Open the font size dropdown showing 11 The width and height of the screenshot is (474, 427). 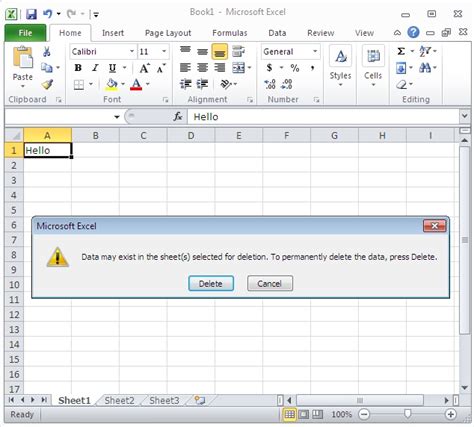pos(164,51)
